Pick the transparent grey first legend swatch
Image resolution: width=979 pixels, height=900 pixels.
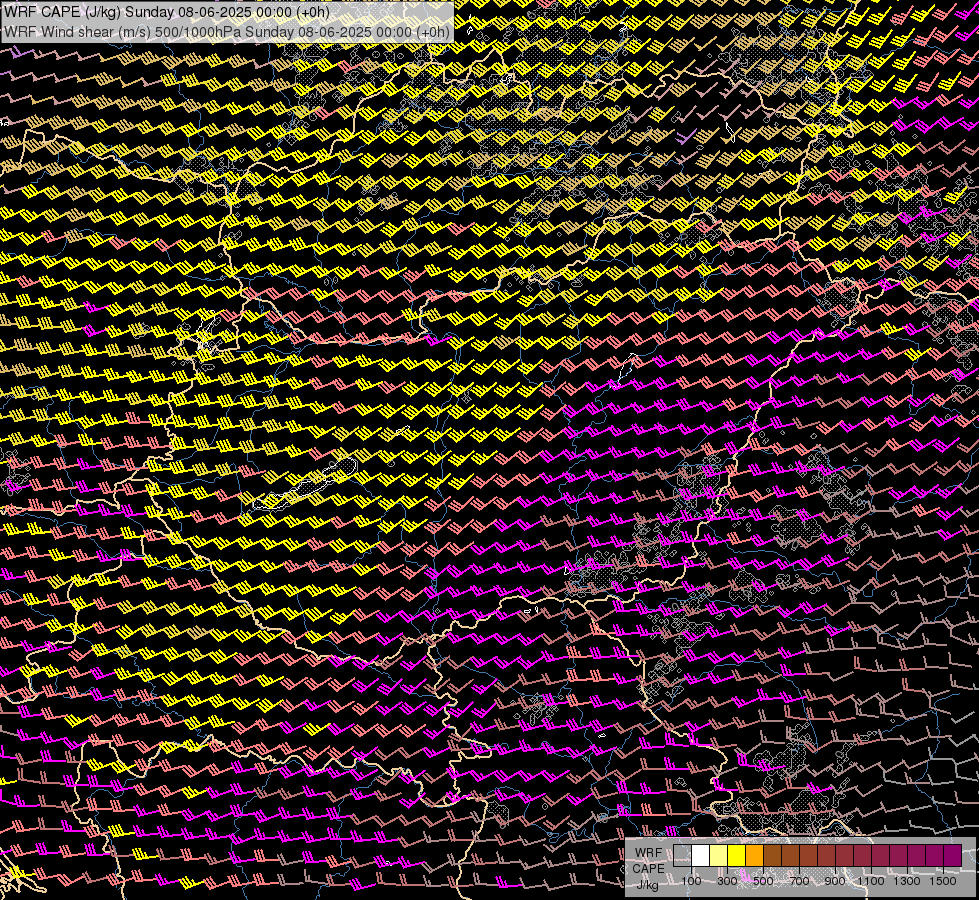[x=682, y=855]
